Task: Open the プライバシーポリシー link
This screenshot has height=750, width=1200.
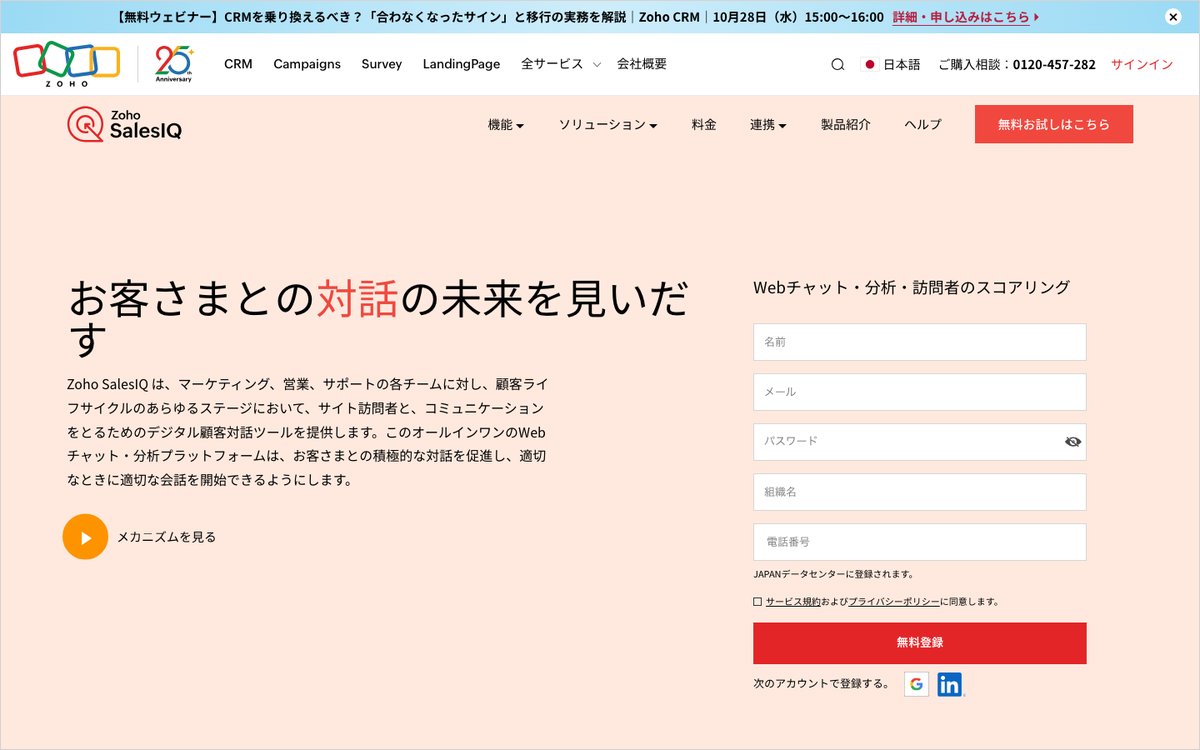Action: 894,602
